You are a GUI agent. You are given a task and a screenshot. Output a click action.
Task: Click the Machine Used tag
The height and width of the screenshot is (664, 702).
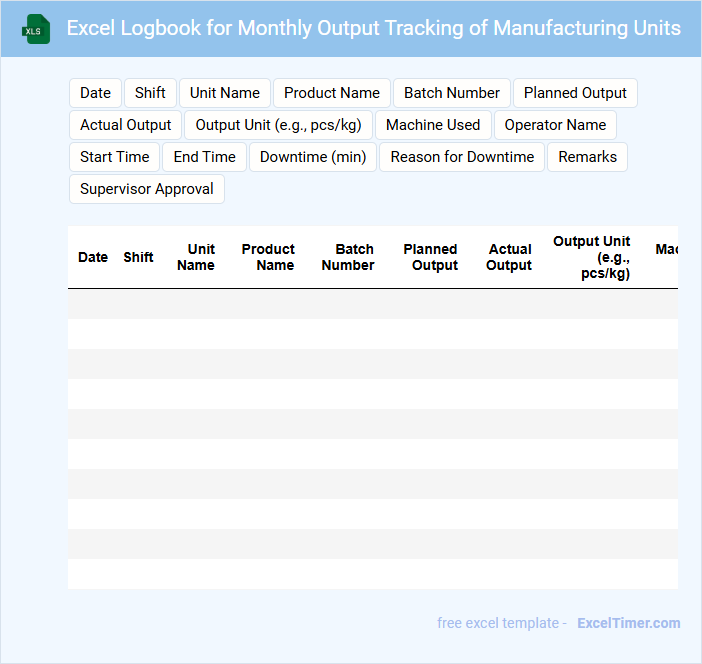pyautogui.click(x=433, y=125)
